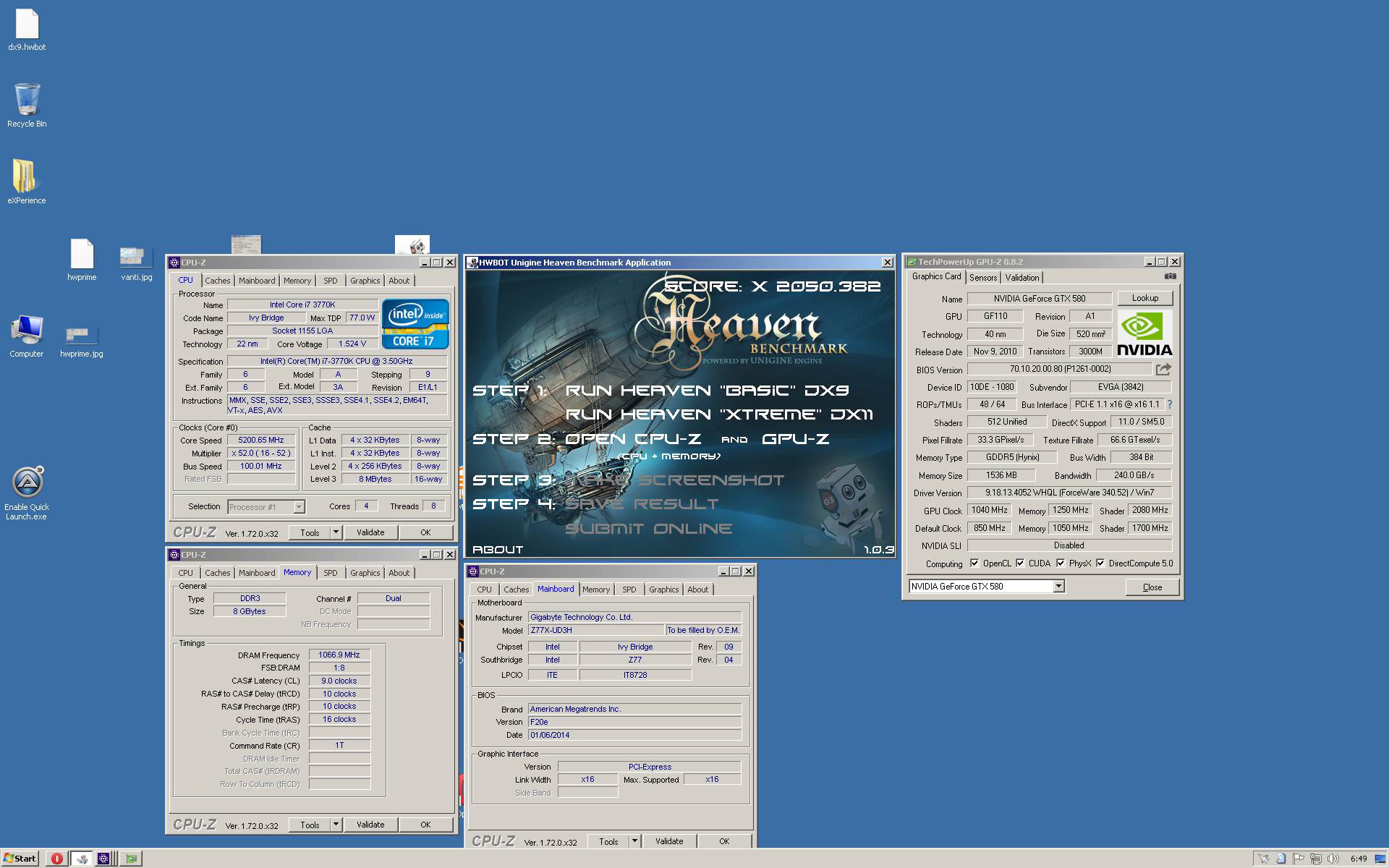Open Graphics tab in Memory CPU-Z window
This screenshot has width=1389, height=868.
pos(365,573)
